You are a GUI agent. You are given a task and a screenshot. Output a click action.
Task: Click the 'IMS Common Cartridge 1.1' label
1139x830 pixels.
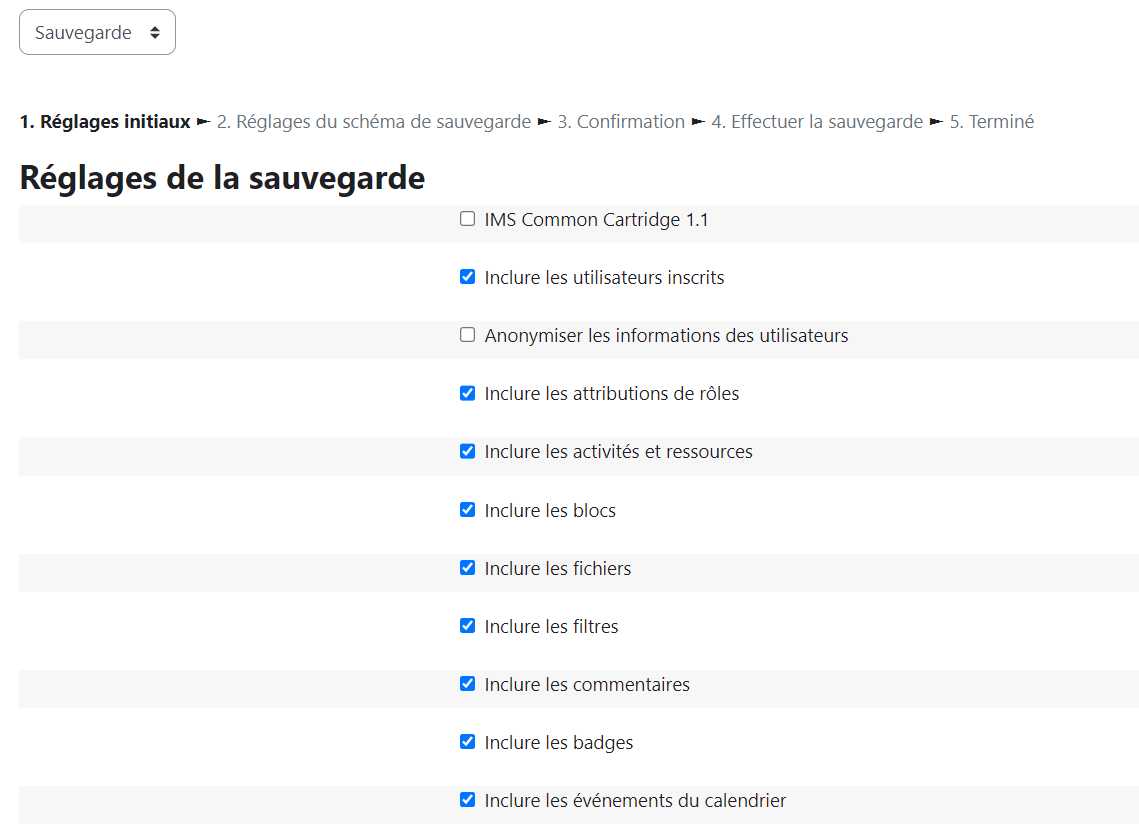[596, 219]
